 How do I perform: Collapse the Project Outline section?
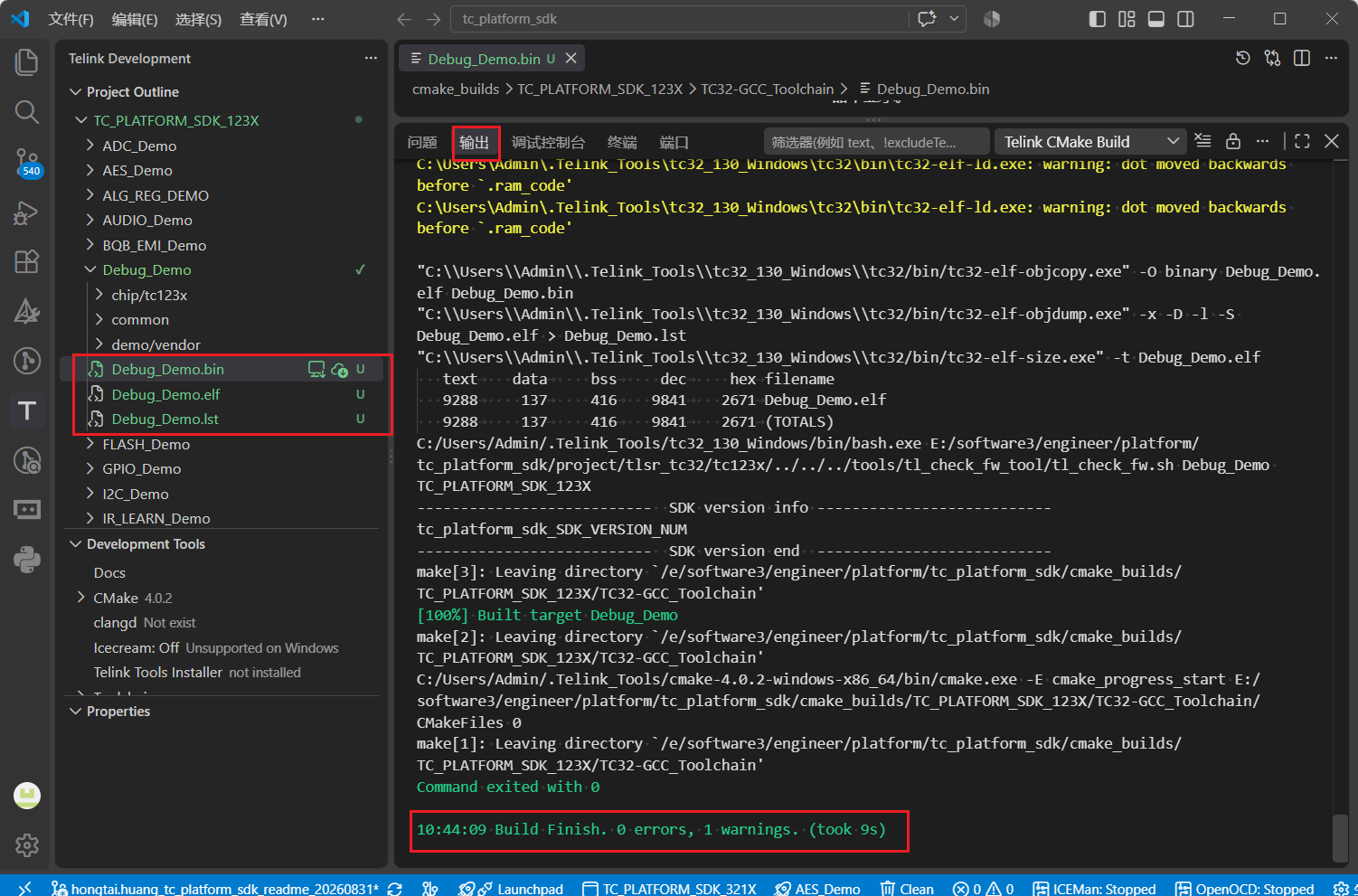[x=76, y=91]
